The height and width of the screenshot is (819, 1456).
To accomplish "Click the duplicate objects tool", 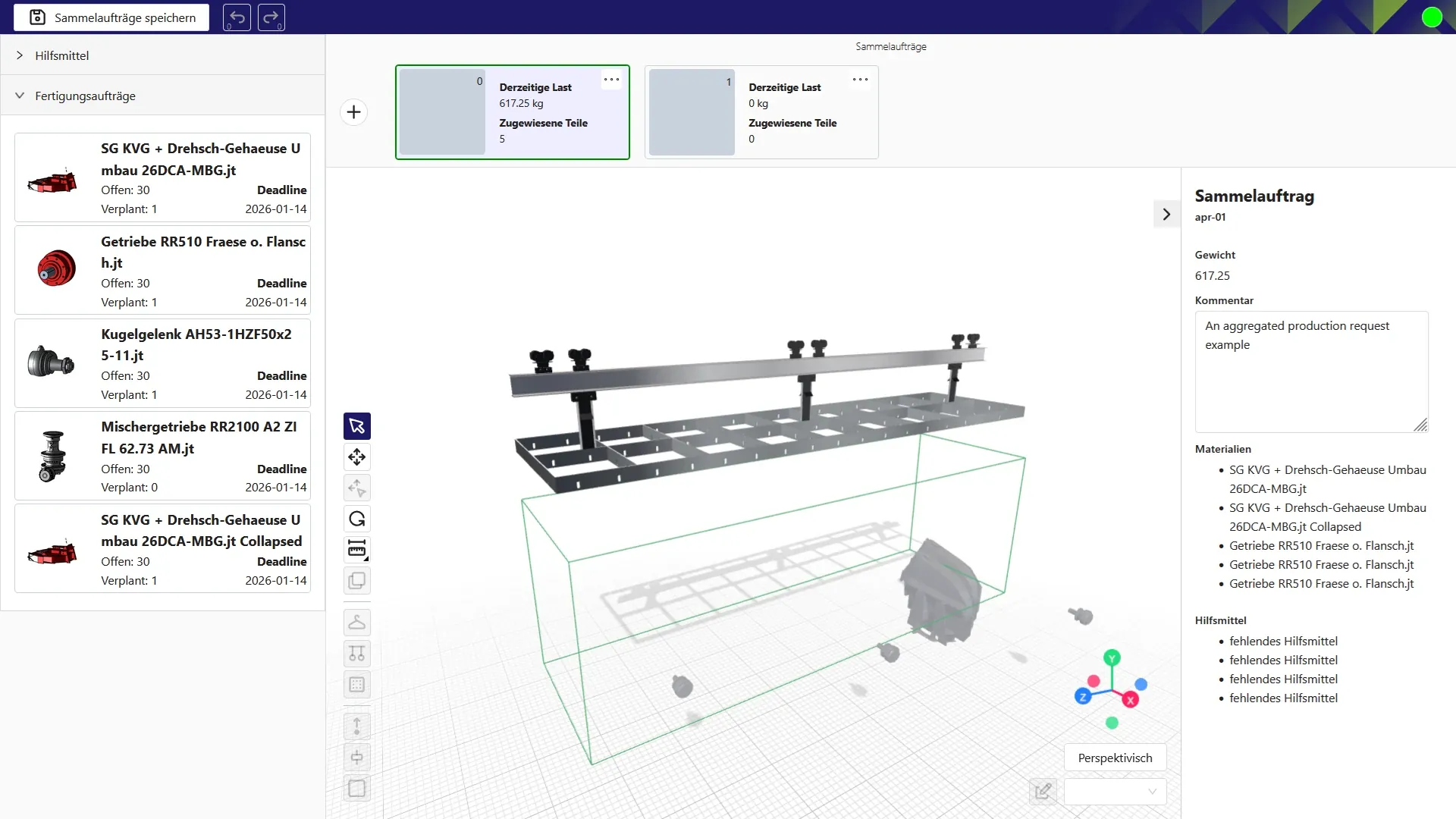I will pyautogui.click(x=356, y=581).
